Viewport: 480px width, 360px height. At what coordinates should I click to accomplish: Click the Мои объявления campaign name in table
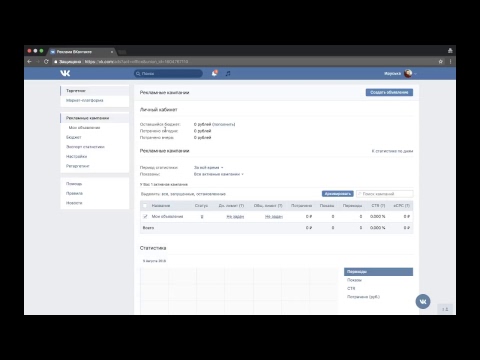click(x=167, y=217)
